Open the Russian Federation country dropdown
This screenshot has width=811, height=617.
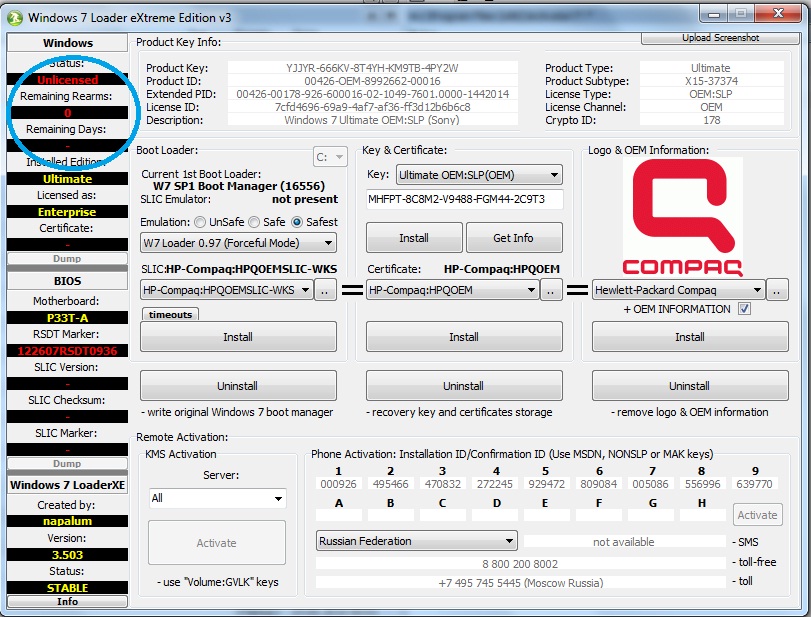pyautogui.click(x=417, y=541)
